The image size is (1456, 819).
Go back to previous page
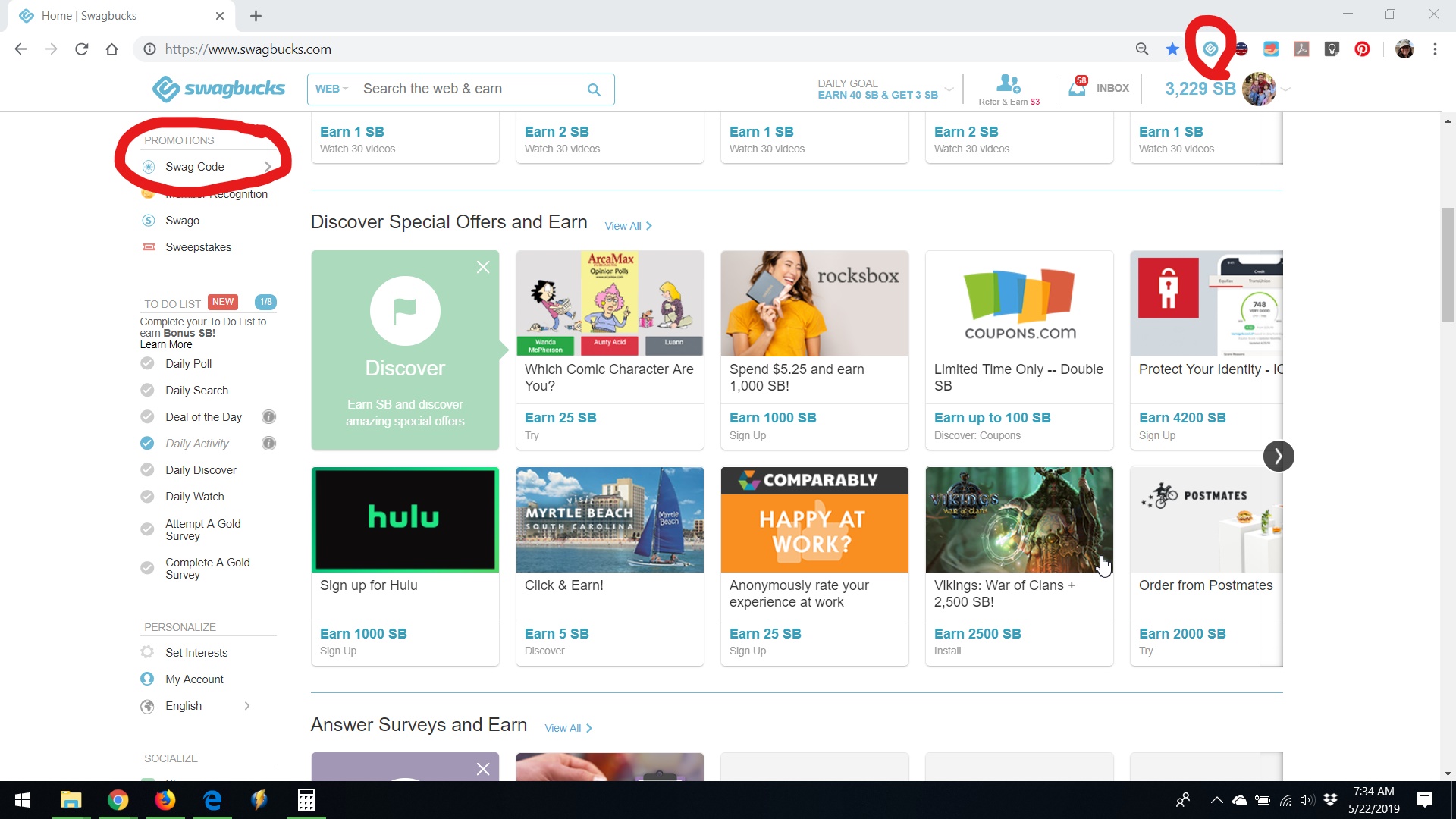20,49
